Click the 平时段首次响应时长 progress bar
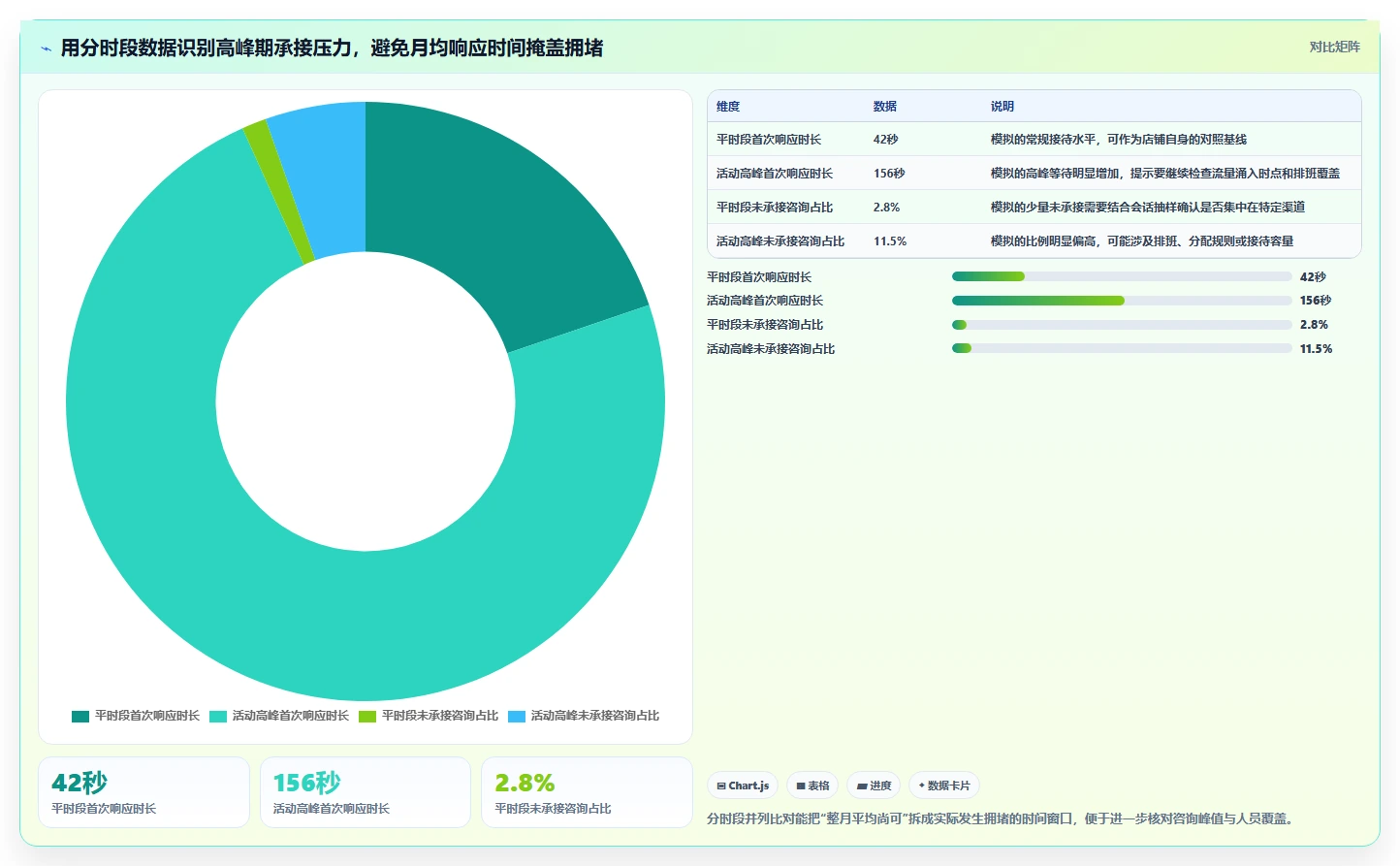Image resolution: width=1400 pixels, height=866 pixels. pyautogui.click(x=1122, y=277)
